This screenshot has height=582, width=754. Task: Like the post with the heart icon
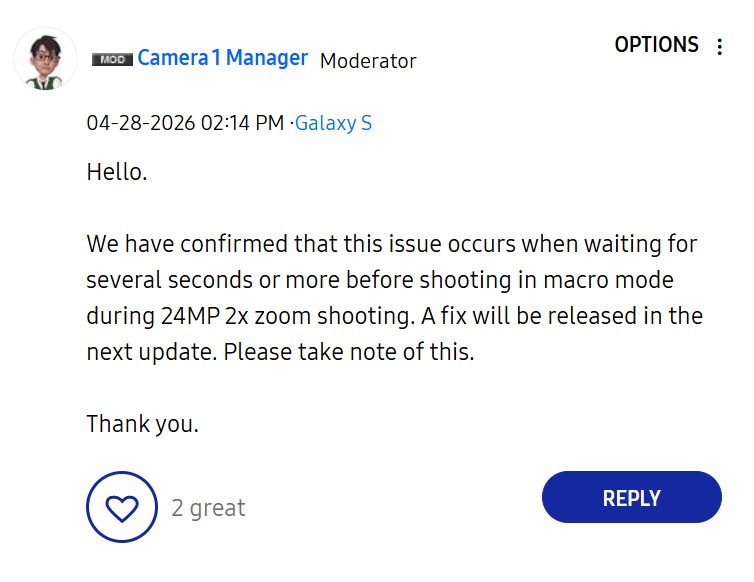(122, 508)
